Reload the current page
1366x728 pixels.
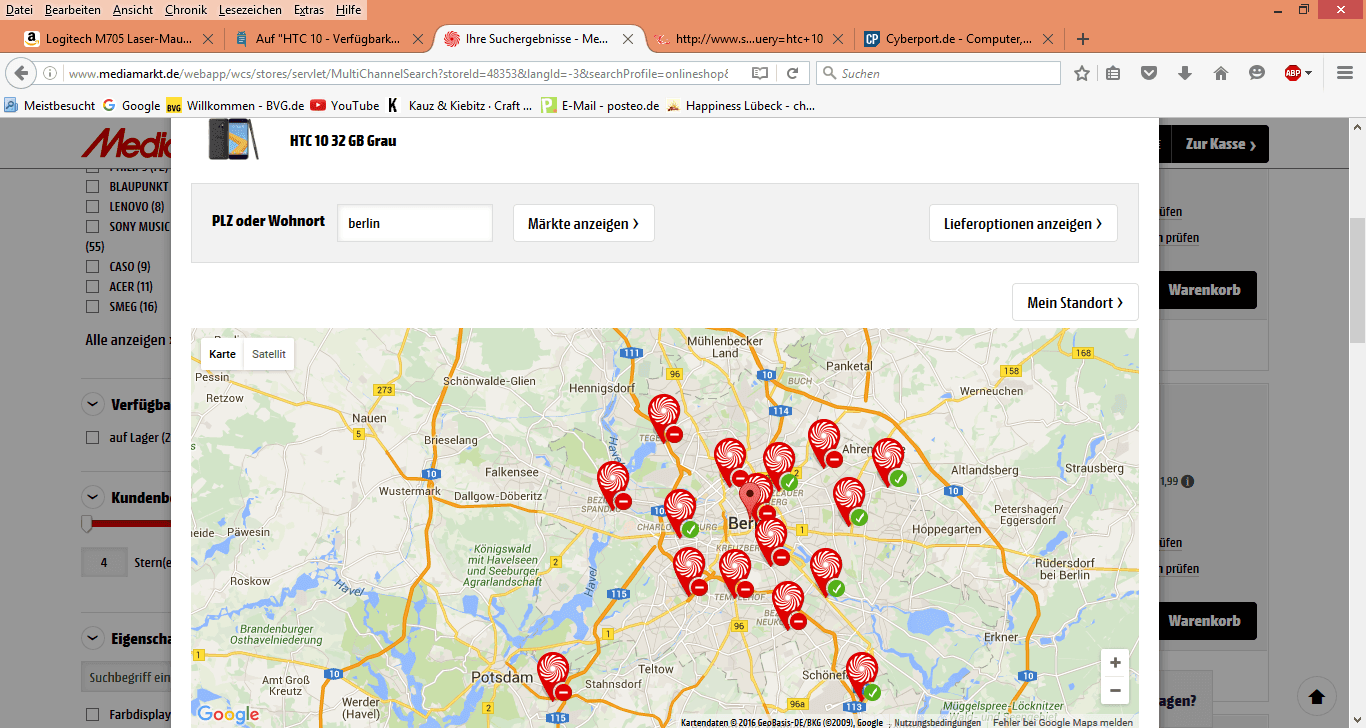792,73
